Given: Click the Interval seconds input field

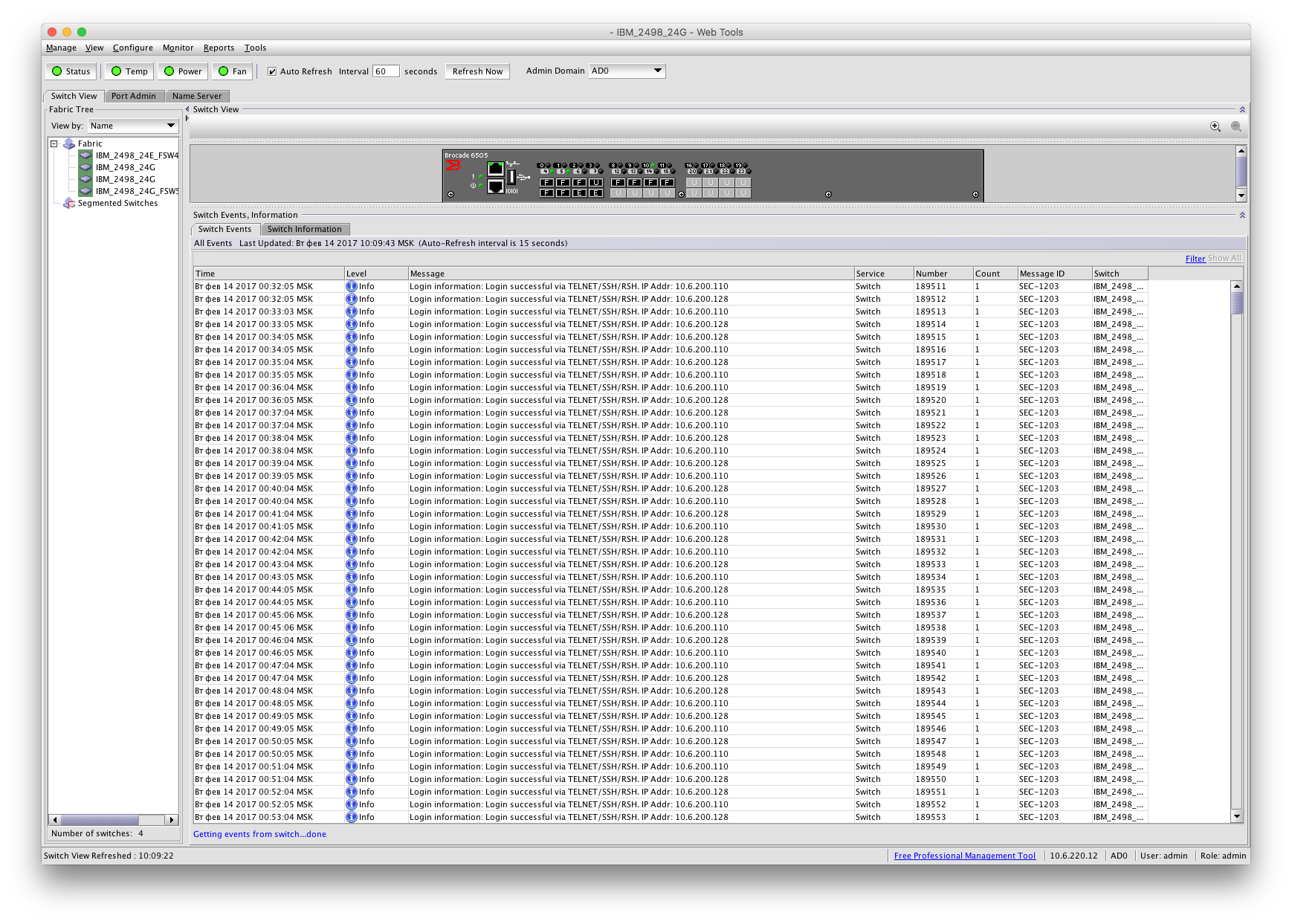Looking at the screenshot, I should [x=386, y=71].
